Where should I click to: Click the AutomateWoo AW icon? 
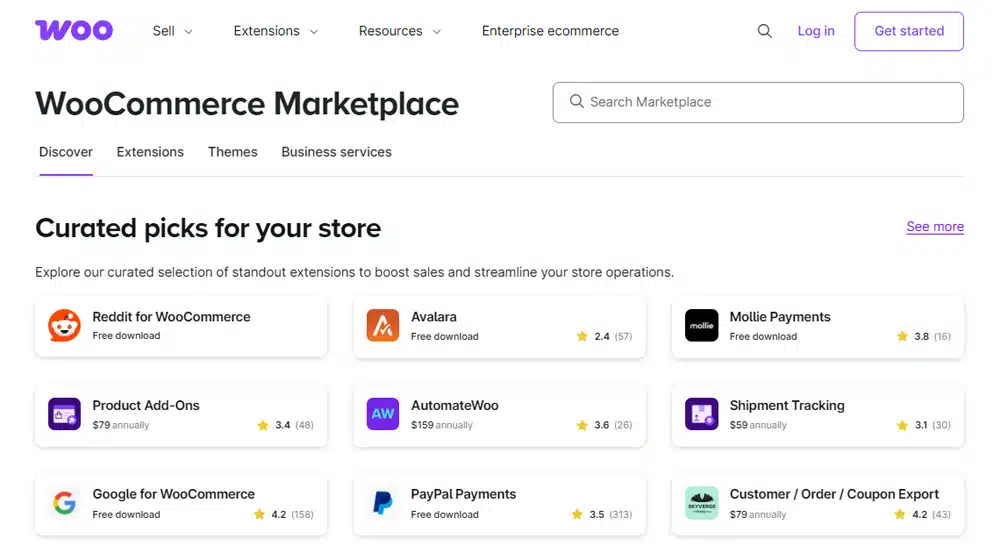click(x=383, y=414)
